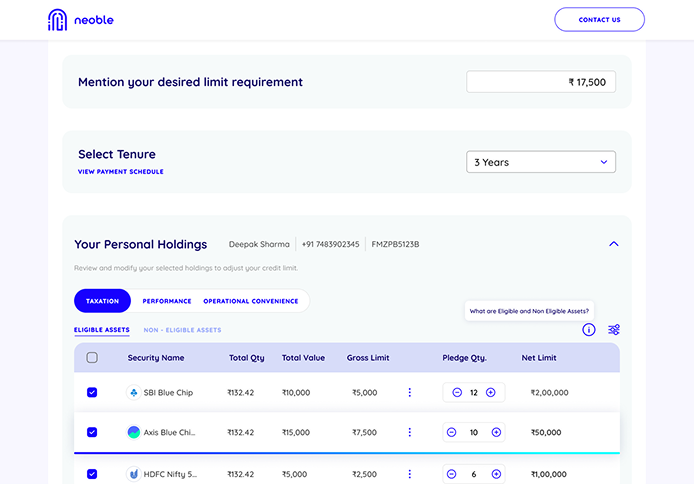
Task: Increase HDFC Nifty pledge quantity
Action: (x=496, y=474)
